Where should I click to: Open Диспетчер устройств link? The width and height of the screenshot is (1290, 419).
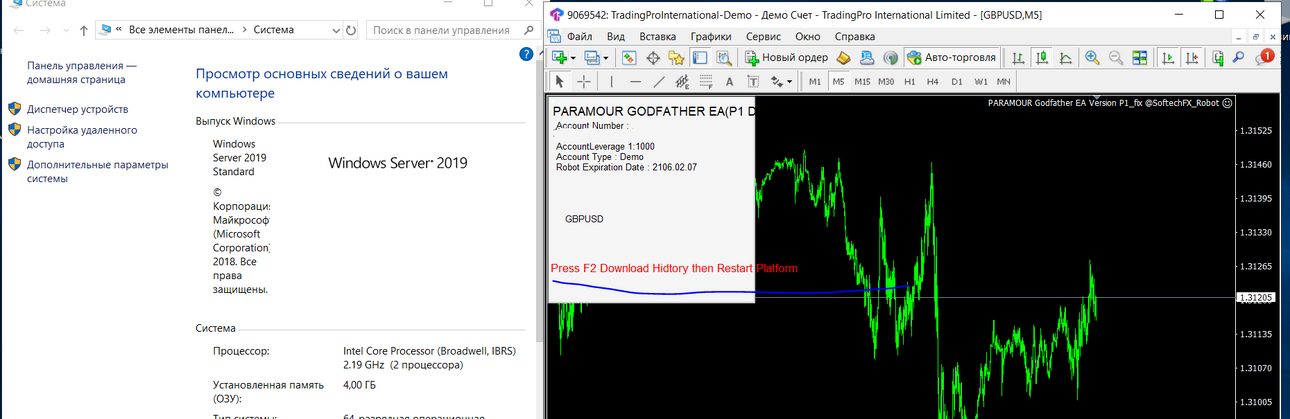tap(77, 109)
